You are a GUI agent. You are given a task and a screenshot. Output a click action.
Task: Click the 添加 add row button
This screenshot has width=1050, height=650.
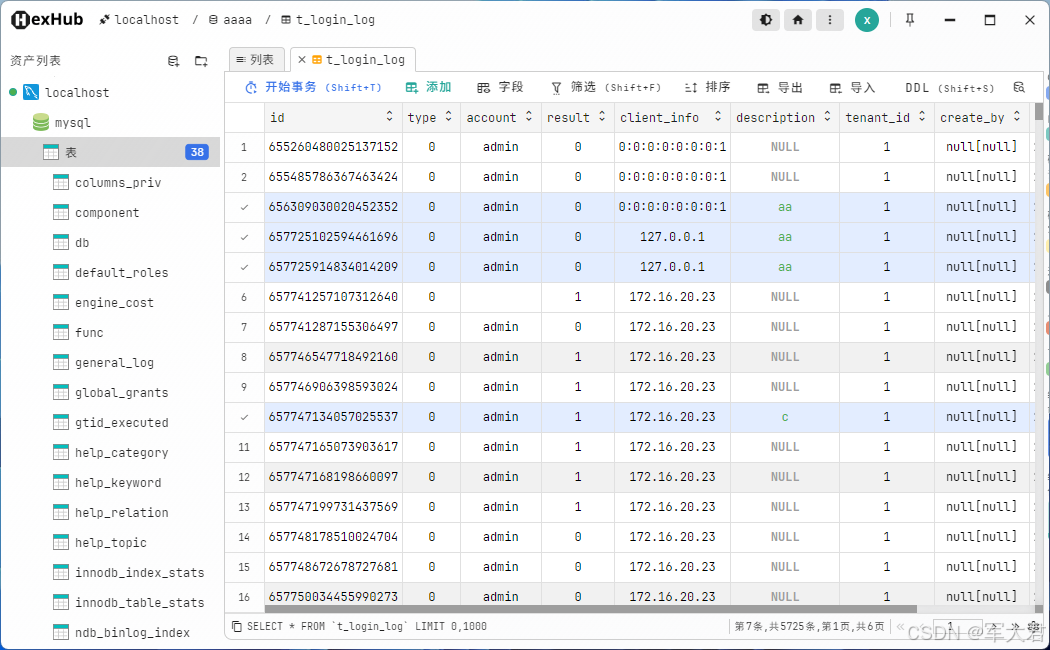tap(429, 87)
